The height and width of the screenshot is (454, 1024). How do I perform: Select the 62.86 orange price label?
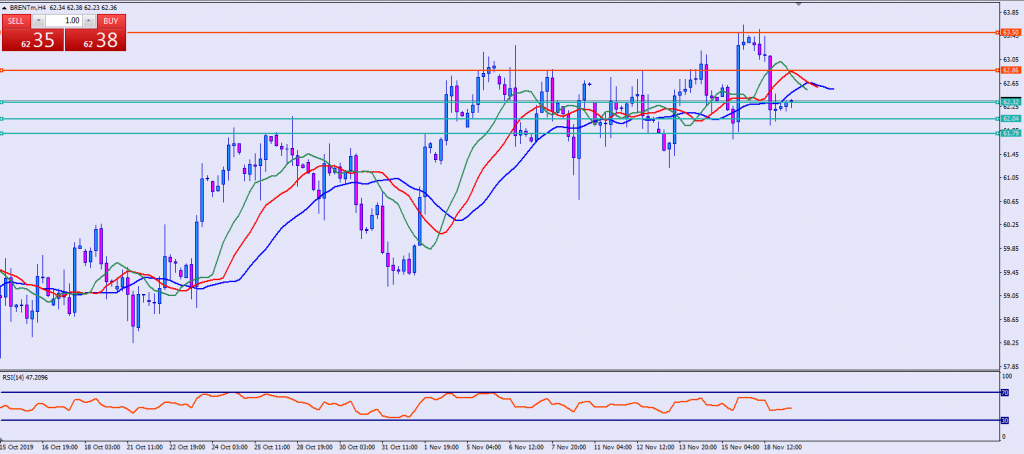click(1008, 70)
